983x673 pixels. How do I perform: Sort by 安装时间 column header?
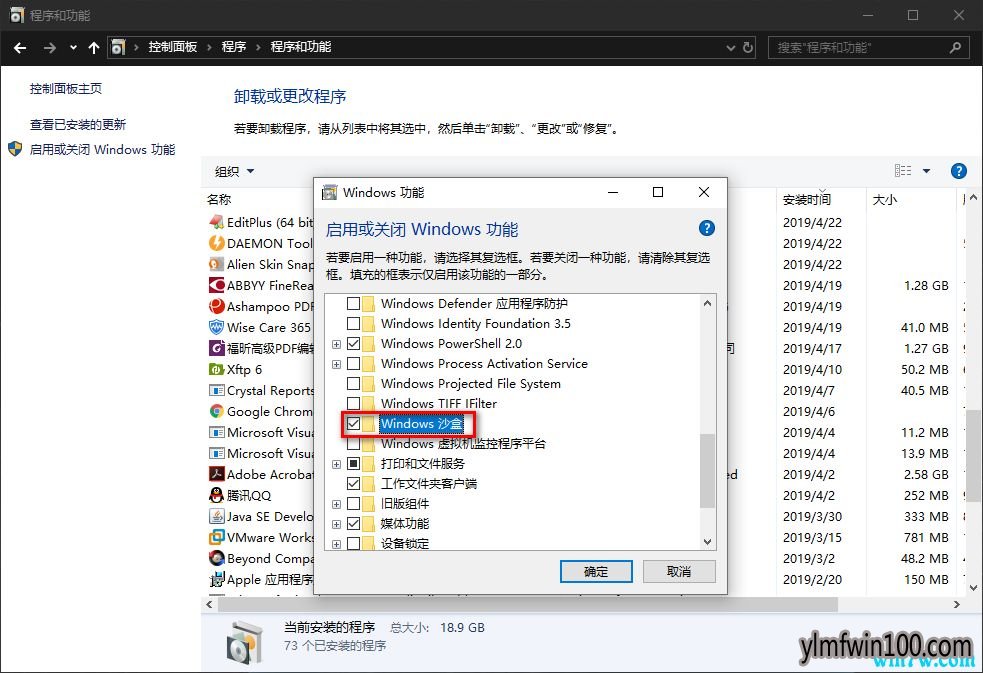click(x=807, y=199)
